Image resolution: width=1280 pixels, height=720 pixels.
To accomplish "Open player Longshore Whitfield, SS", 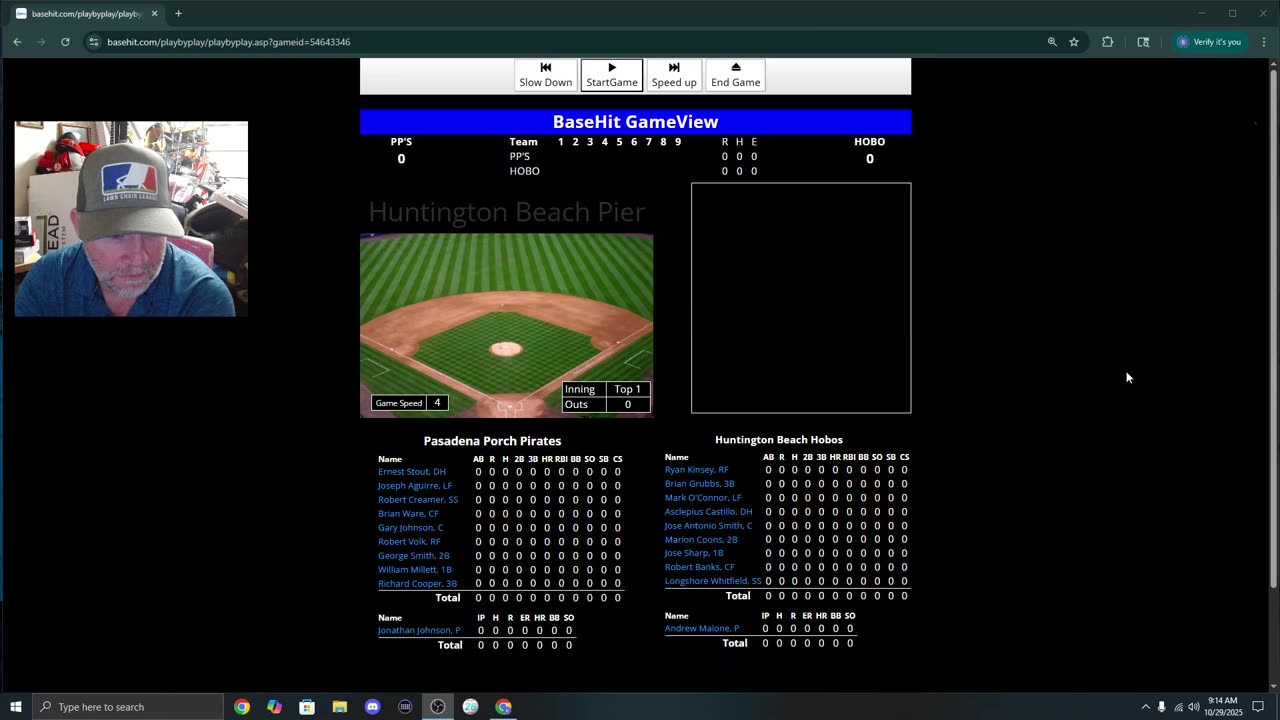I will pyautogui.click(x=713, y=581).
